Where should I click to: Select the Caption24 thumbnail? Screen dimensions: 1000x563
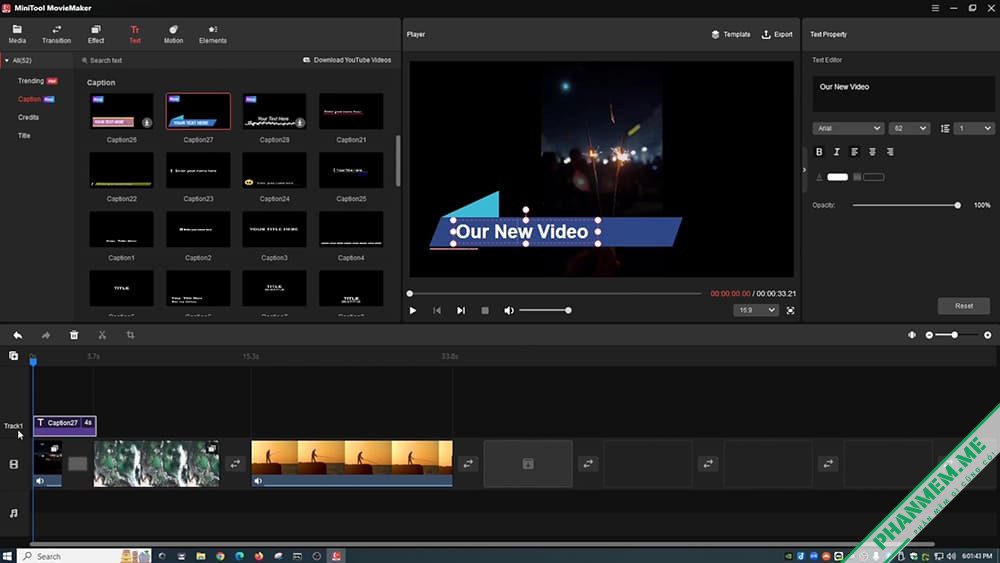click(x=274, y=170)
